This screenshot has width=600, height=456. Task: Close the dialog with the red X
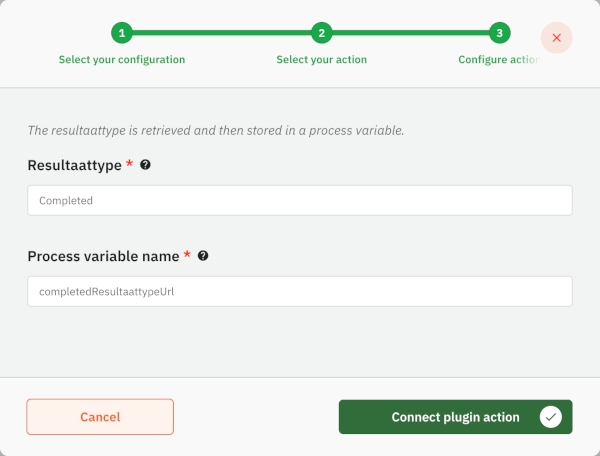click(556, 38)
